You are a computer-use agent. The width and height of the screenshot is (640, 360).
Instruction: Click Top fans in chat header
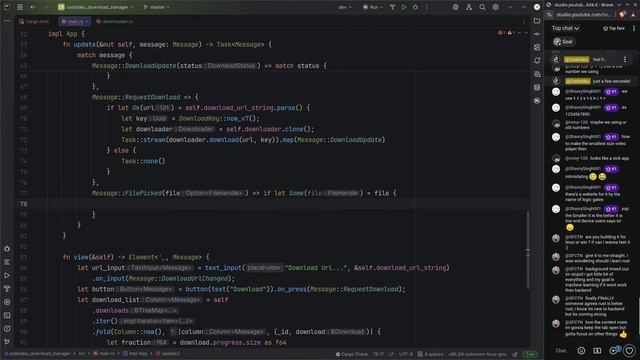coord(613,28)
